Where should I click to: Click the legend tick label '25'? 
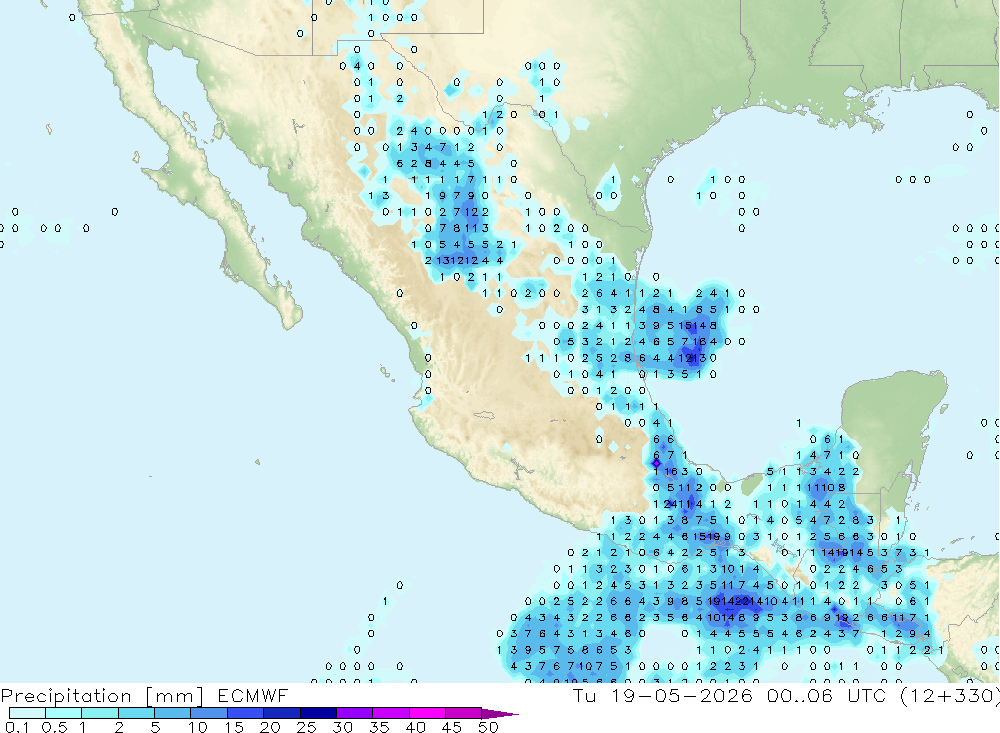[x=307, y=727]
